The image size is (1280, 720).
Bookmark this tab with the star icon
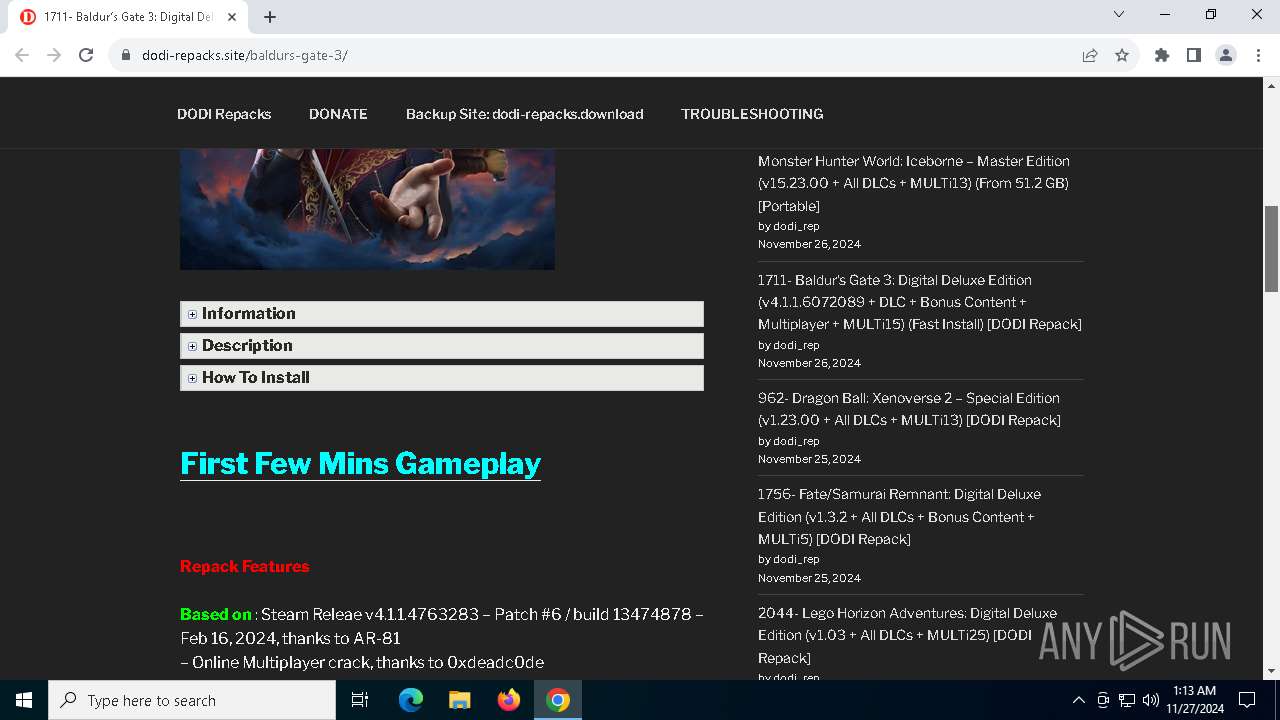(1122, 55)
